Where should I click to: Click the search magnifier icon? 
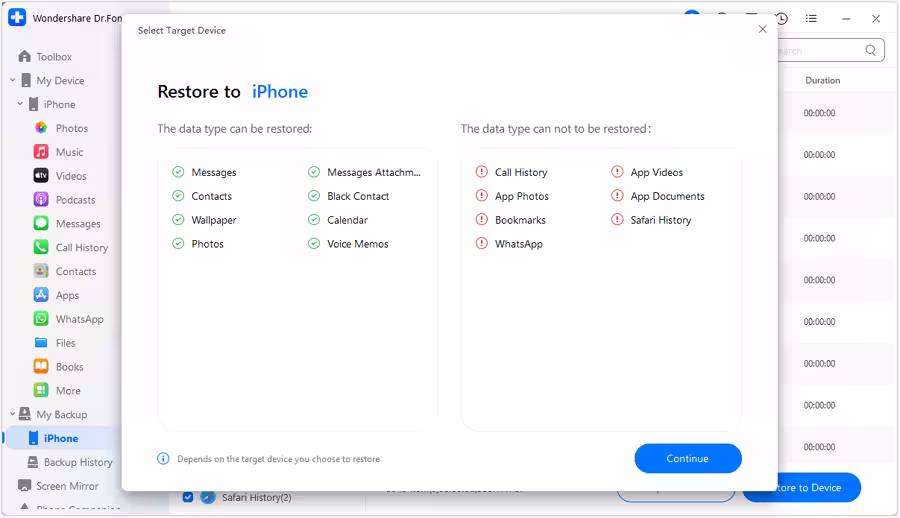871,51
